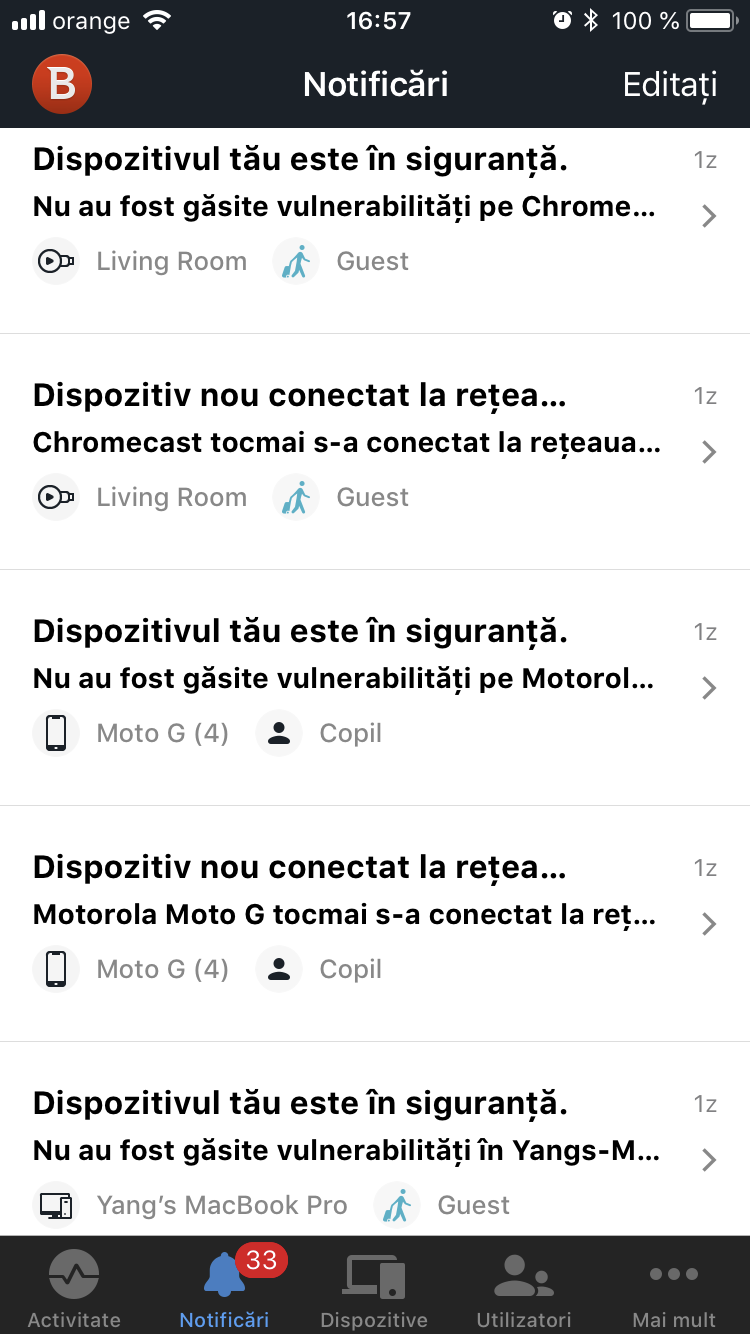
Task: Tap the red 33 notifications badge
Action: point(261,1260)
